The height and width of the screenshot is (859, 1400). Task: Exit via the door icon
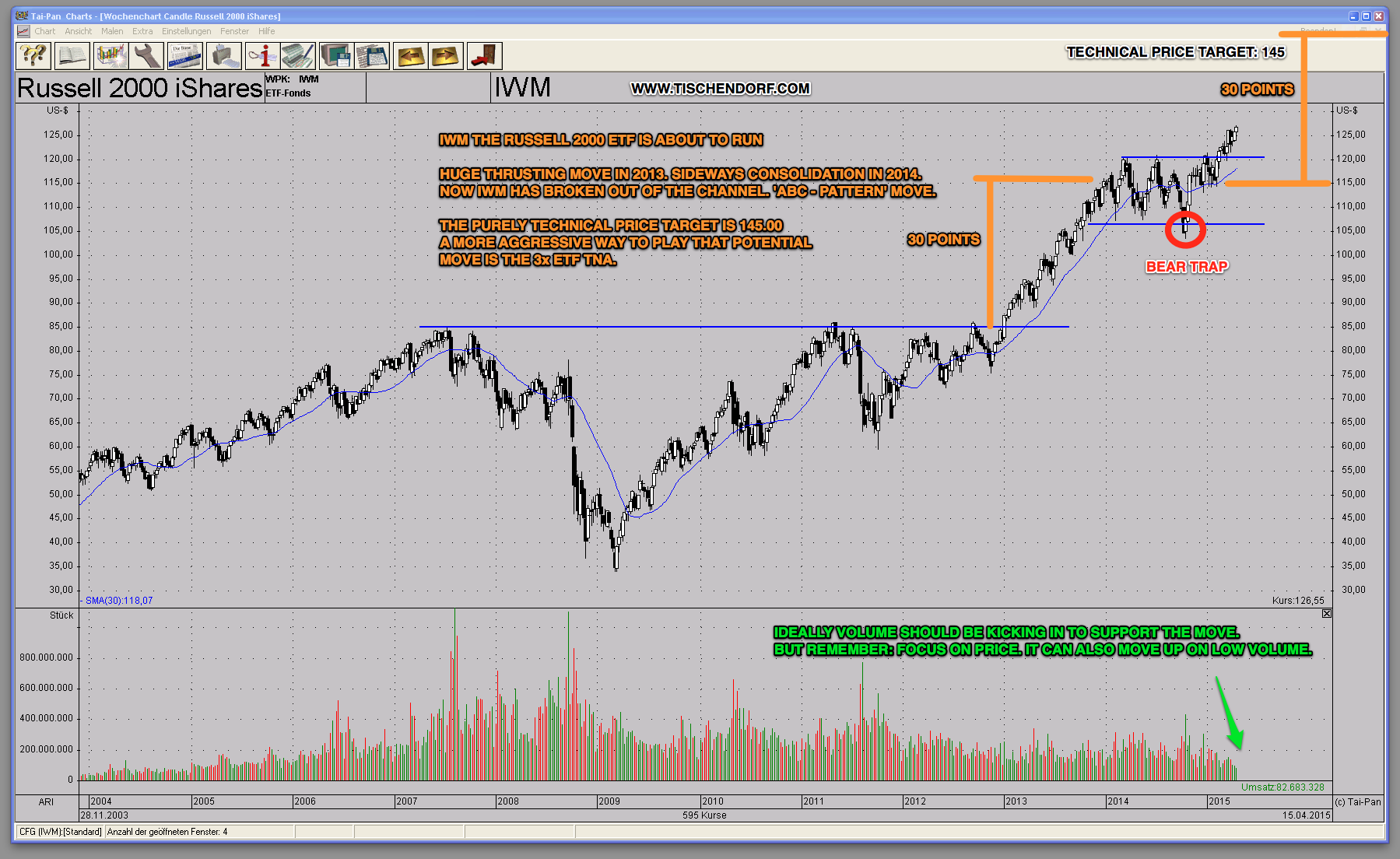point(484,56)
